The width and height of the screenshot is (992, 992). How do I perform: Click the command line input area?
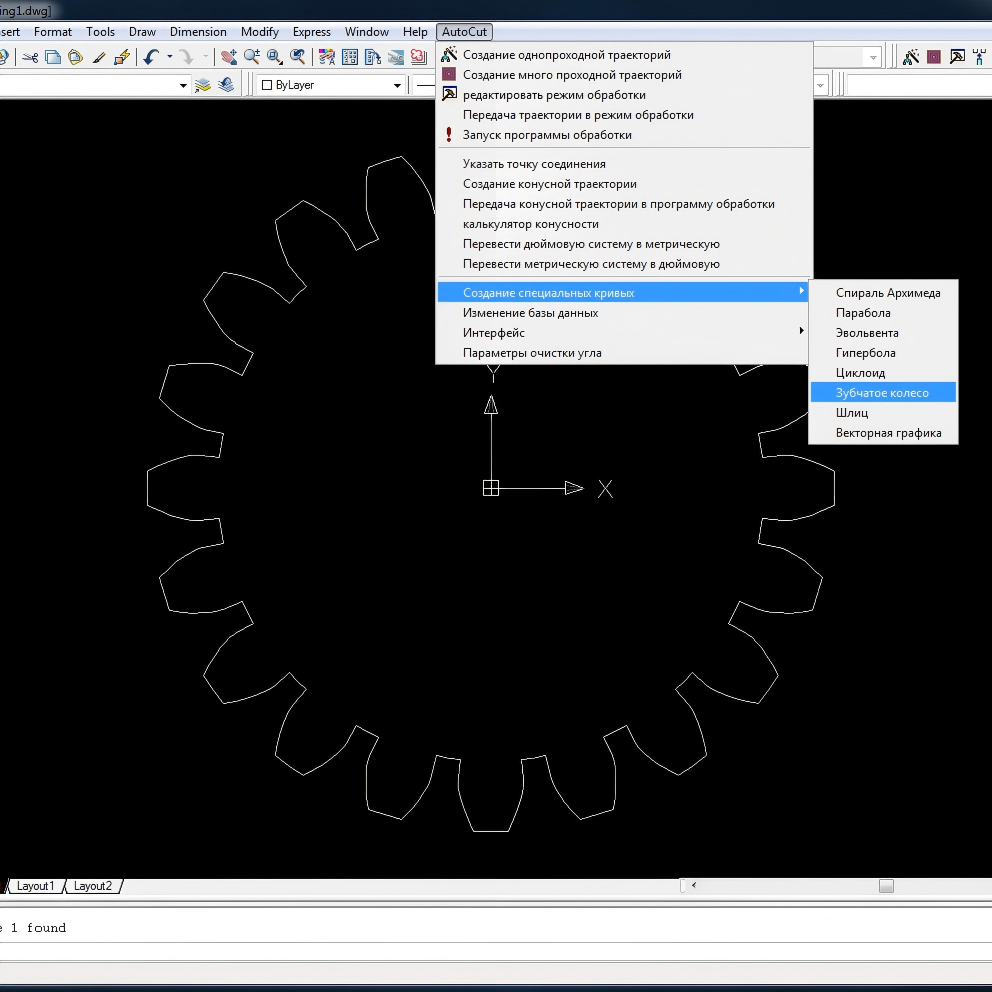496,952
